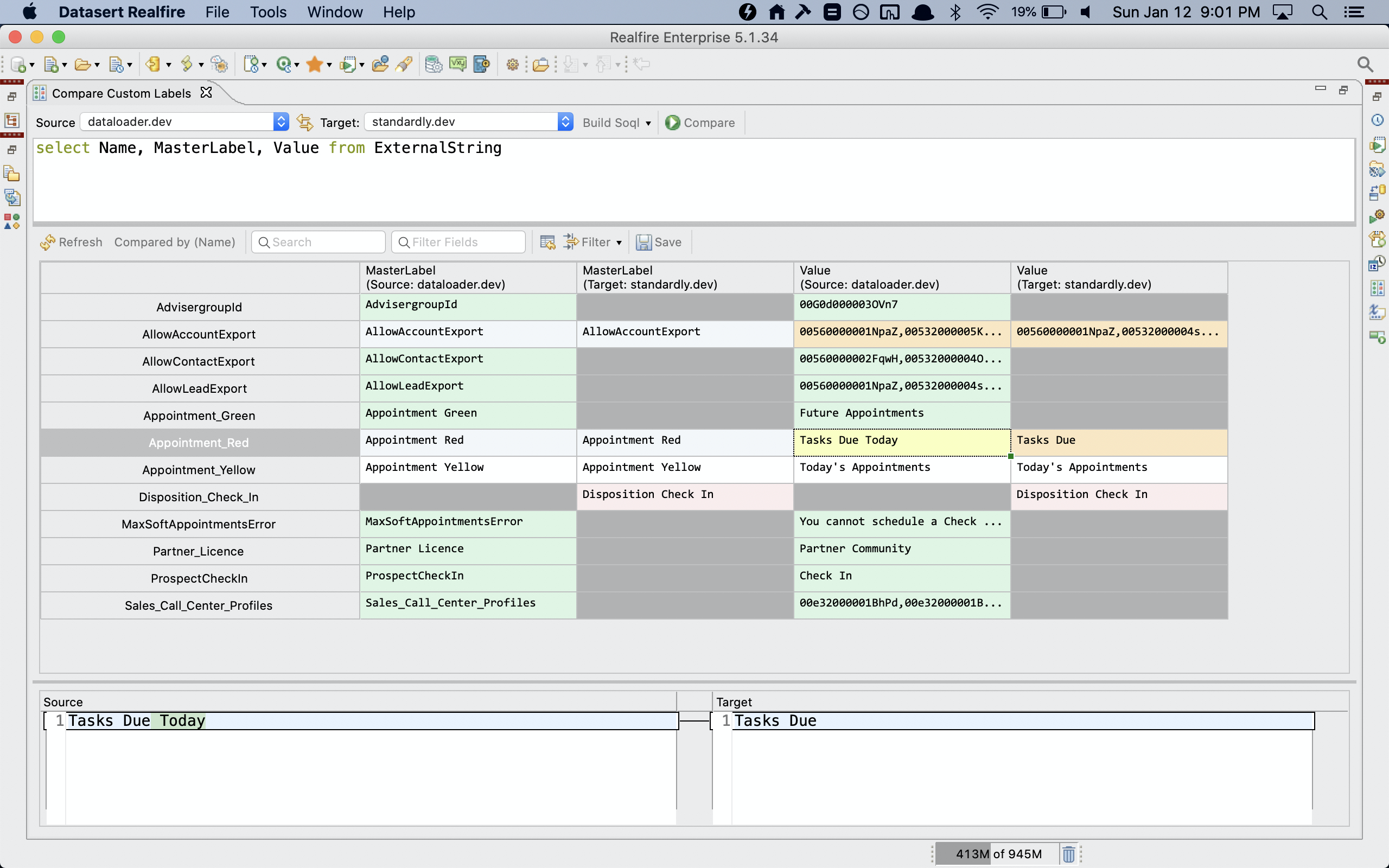Viewport: 1389px width, 868px height.
Task: Click the swap source and target icon
Action: click(x=305, y=122)
